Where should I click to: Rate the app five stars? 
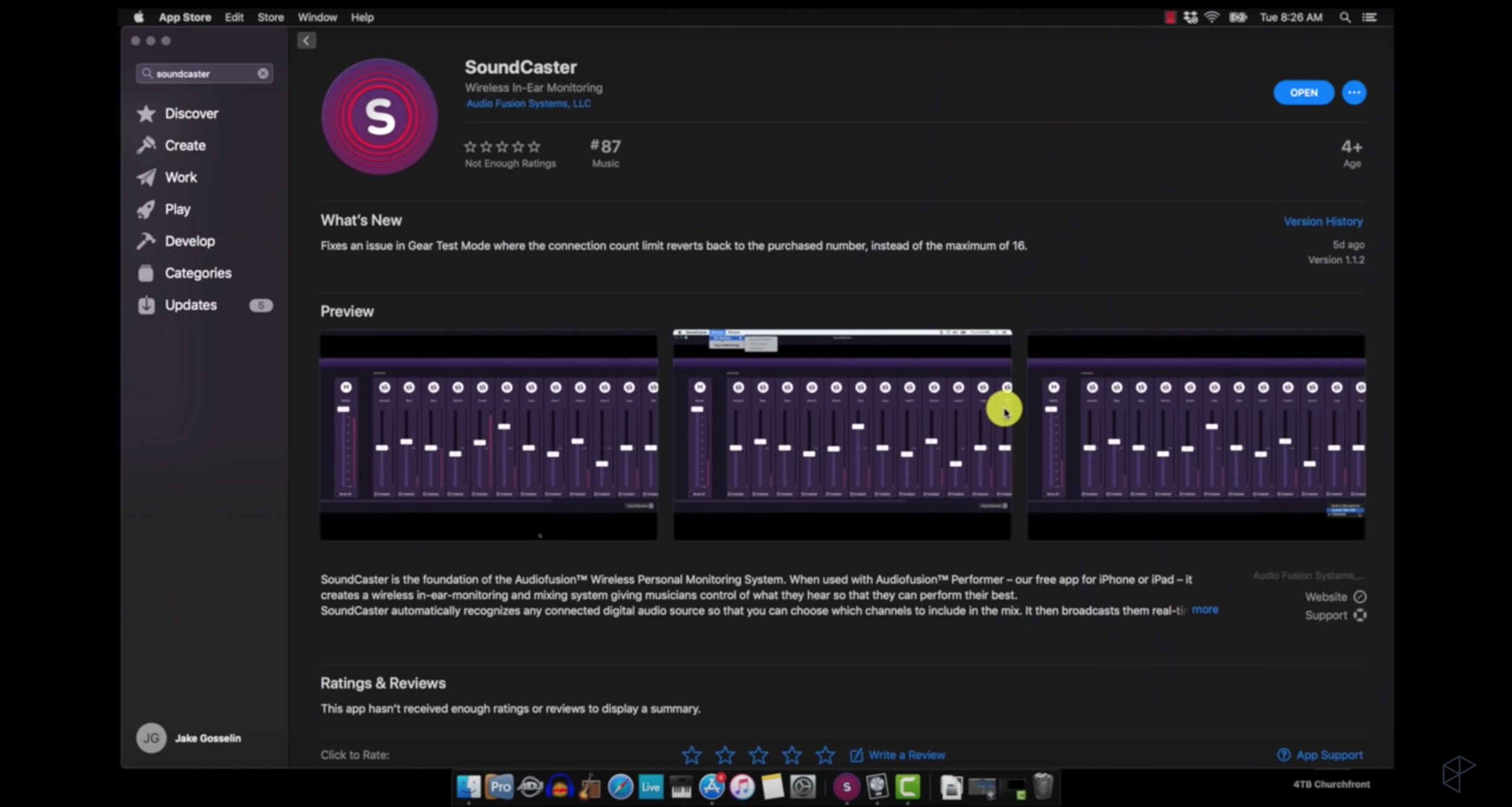click(x=825, y=755)
